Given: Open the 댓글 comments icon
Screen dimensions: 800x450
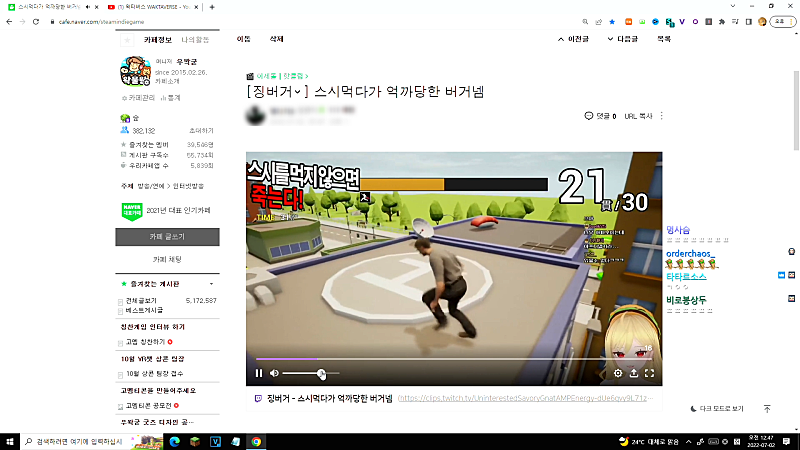Looking at the screenshot, I should [599, 116].
